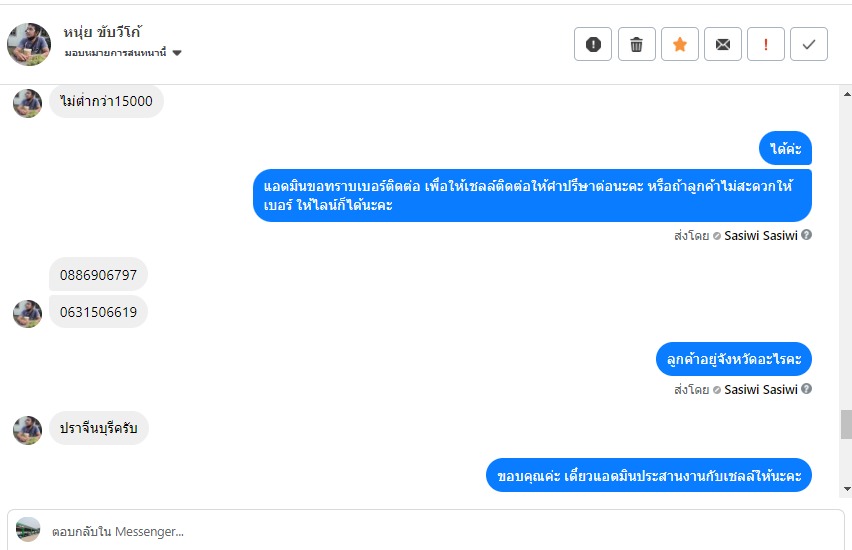Click phone number 0886906797 message

click(x=98, y=274)
